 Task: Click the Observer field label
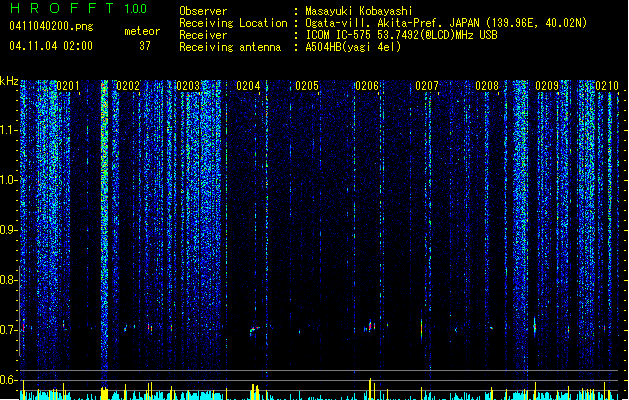(203, 11)
